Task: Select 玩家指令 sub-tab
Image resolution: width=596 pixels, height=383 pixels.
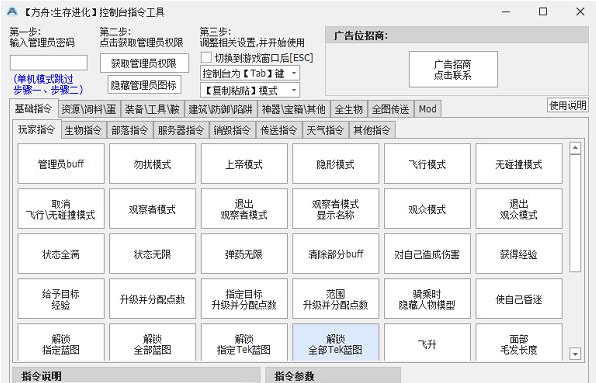Action: [36, 129]
